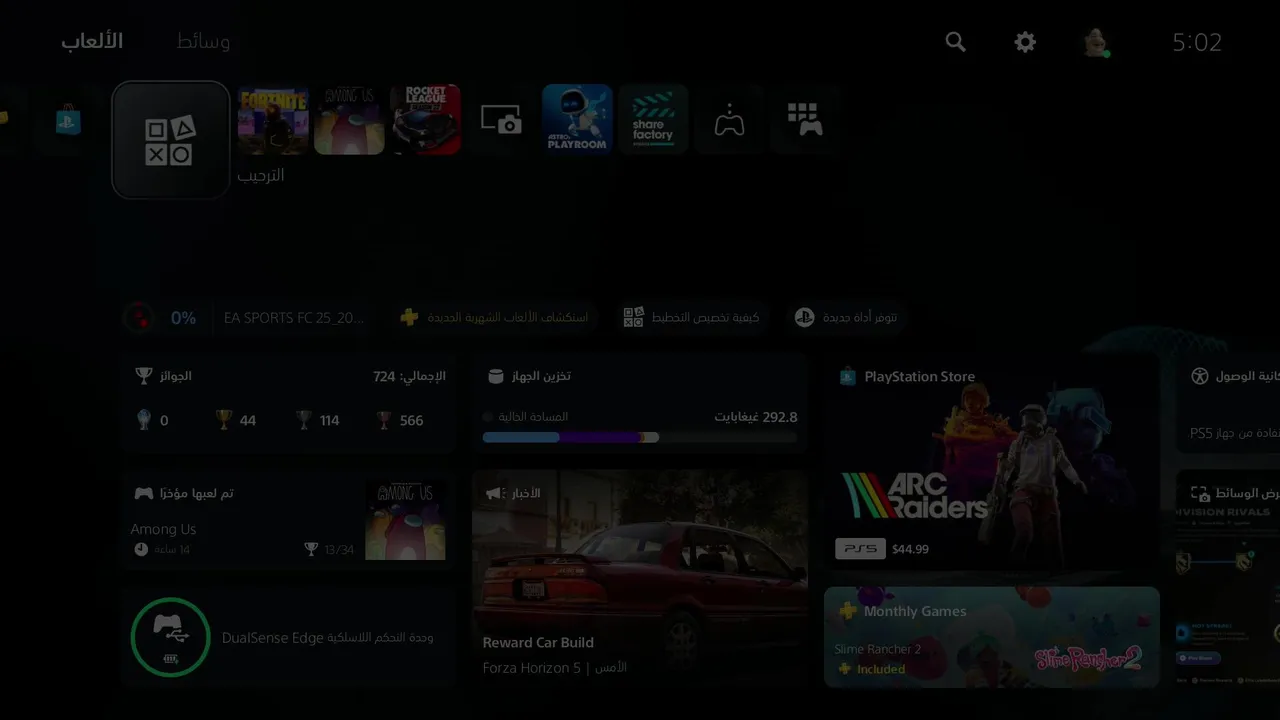Select the silver trophy count 114

tap(318, 420)
